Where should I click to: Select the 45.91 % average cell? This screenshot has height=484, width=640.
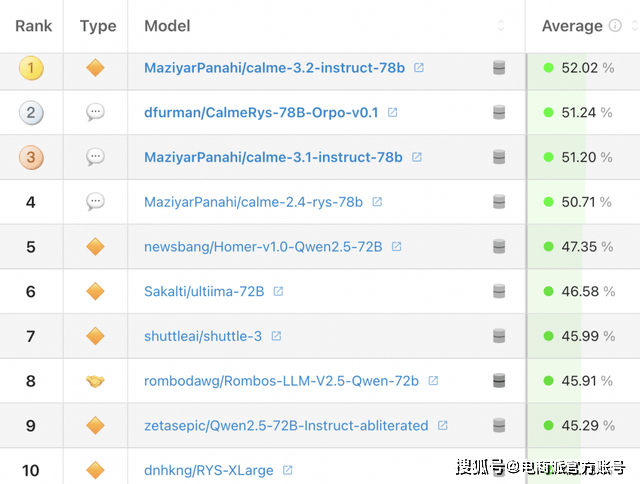tap(583, 381)
